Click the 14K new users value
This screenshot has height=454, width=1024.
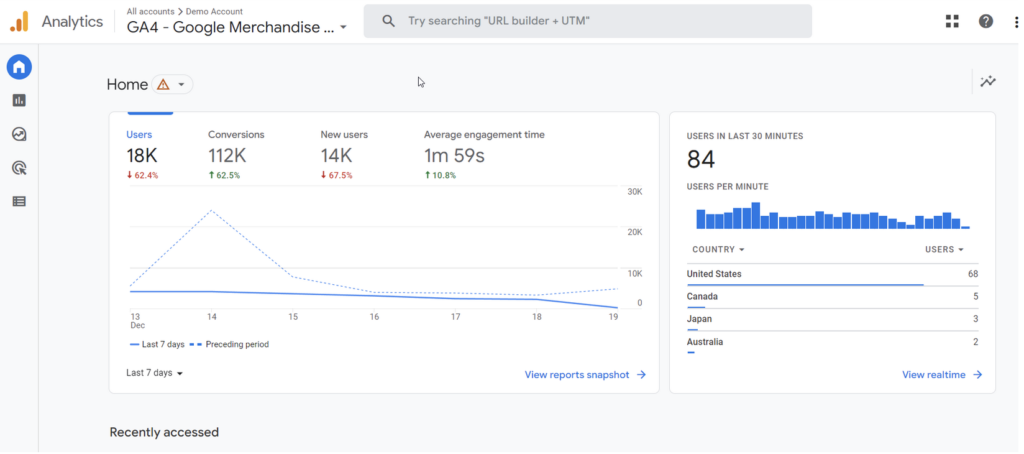click(336, 155)
